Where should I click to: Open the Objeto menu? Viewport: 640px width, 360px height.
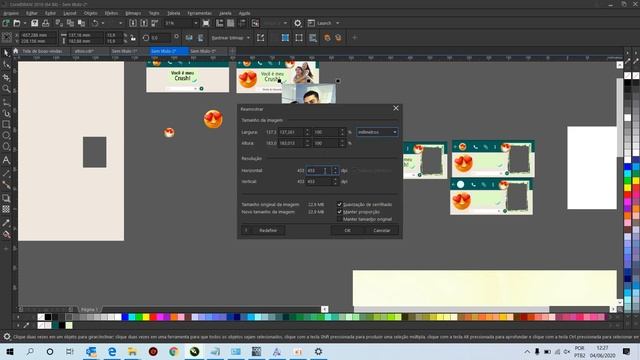pos(91,13)
